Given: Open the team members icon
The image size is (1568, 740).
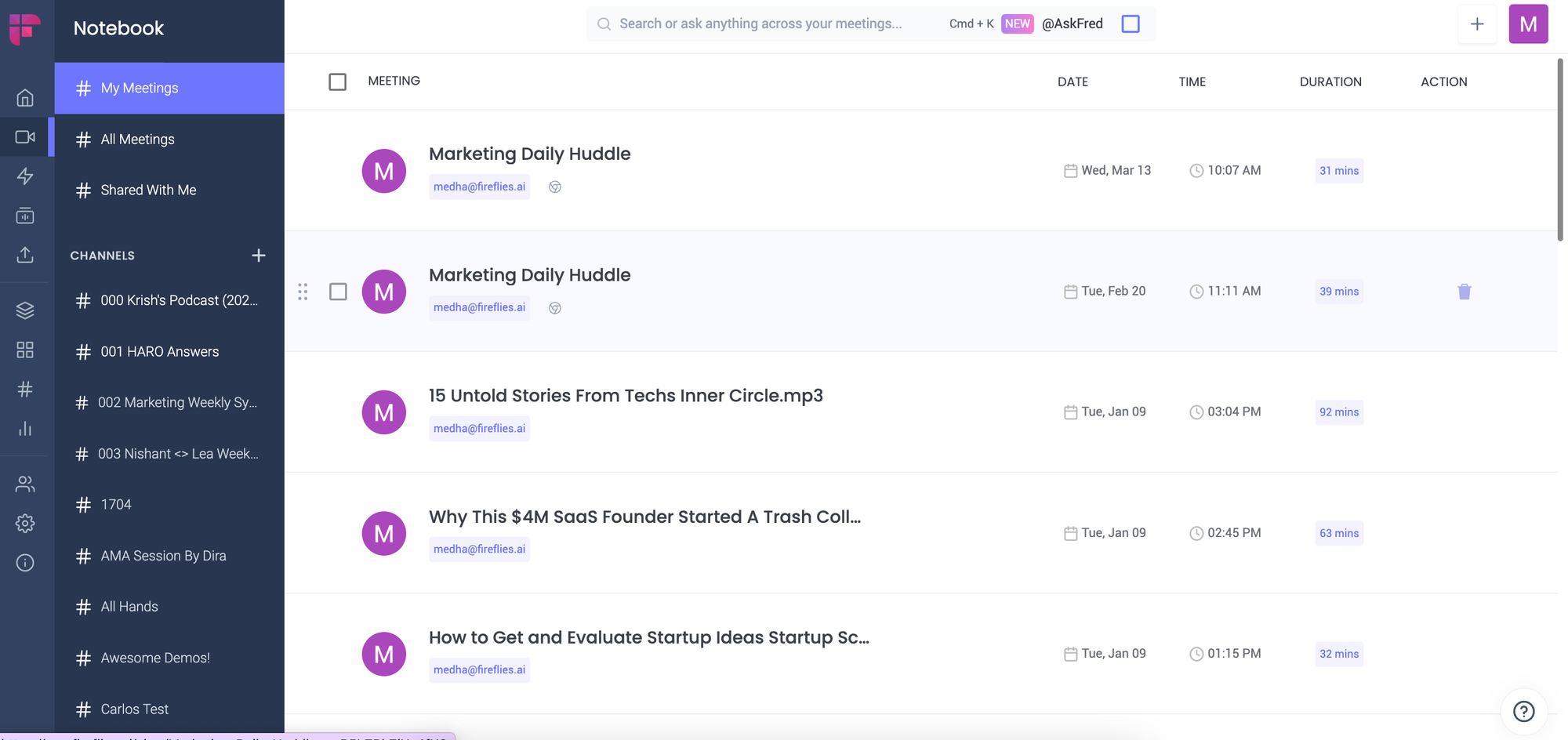Looking at the screenshot, I should tap(25, 484).
